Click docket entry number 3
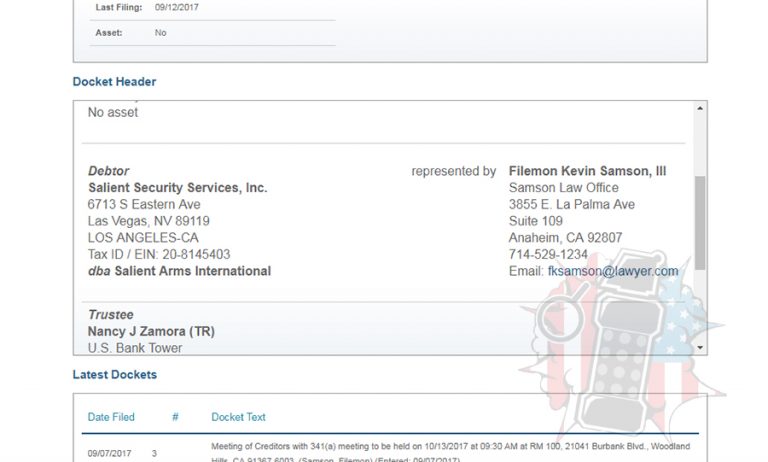Viewport: 768px width, 462px height. click(154, 454)
